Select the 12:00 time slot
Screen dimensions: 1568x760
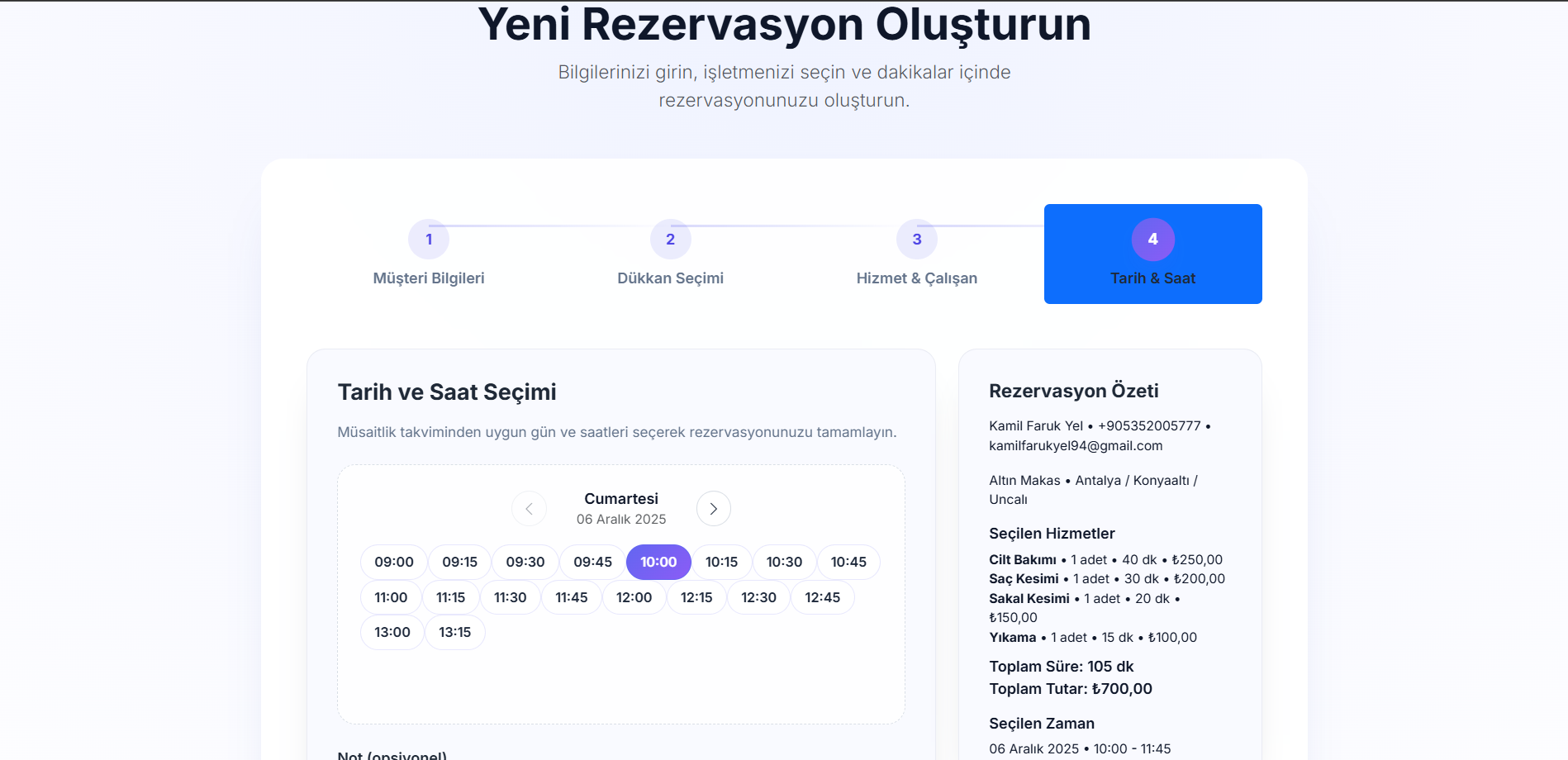click(634, 596)
